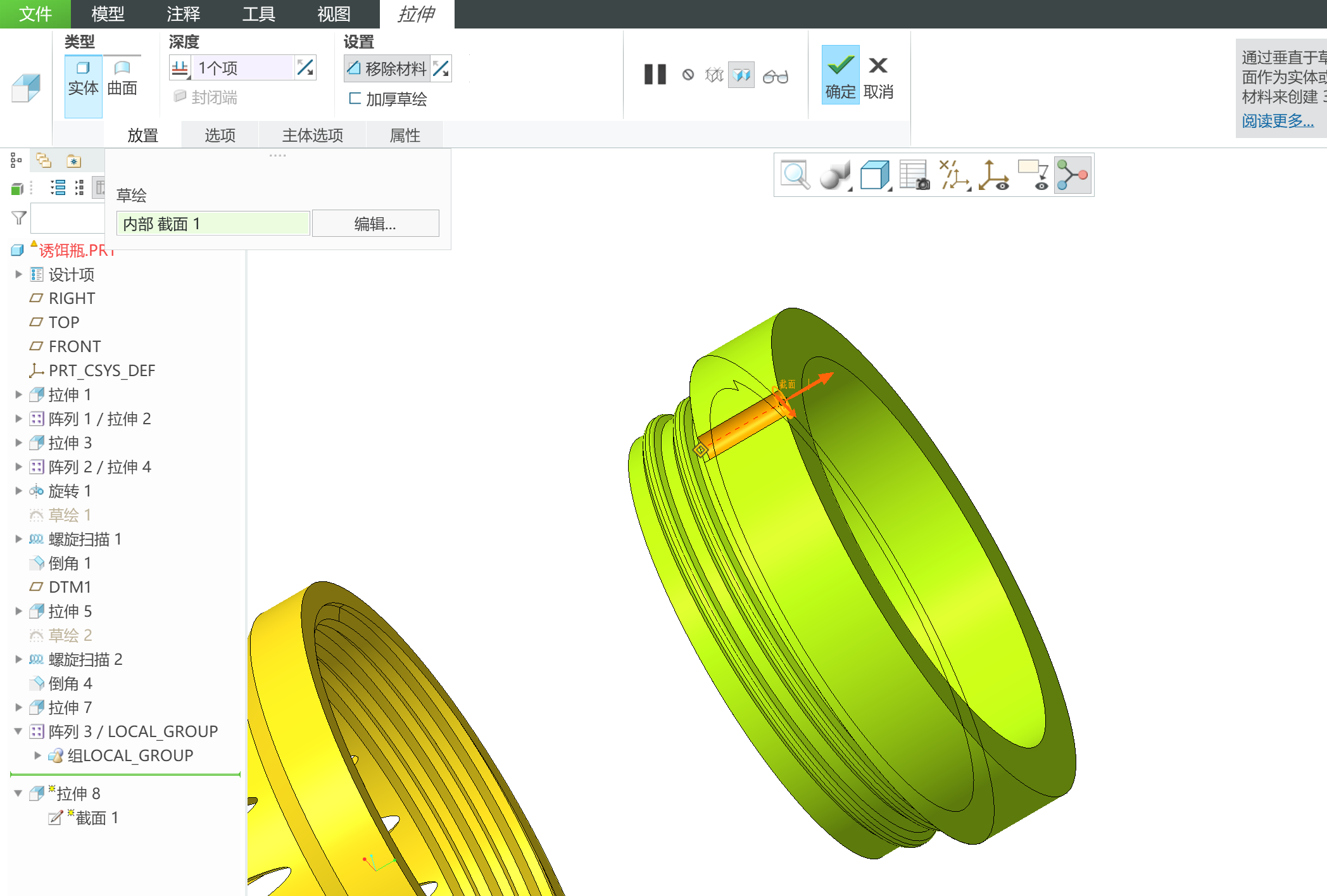Open the 模型 ribbon tab
This screenshot has height=896, width=1327.
tap(108, 14)
